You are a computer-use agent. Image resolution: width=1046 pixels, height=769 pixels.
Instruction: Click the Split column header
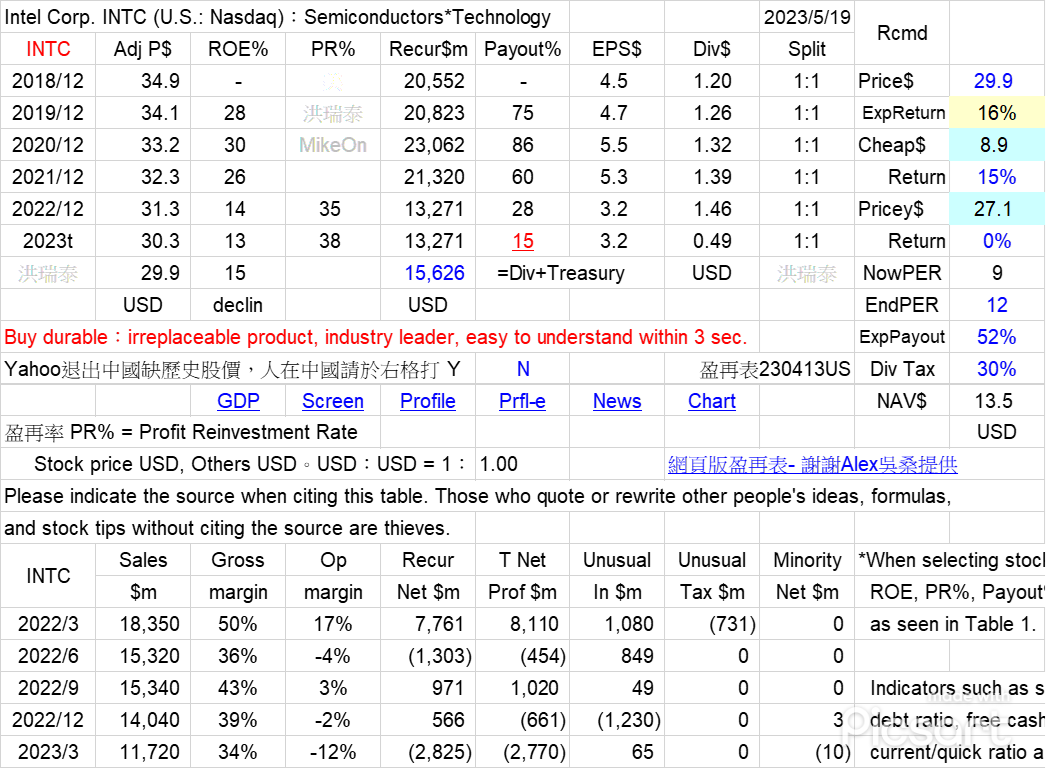[x=807, y=49]
